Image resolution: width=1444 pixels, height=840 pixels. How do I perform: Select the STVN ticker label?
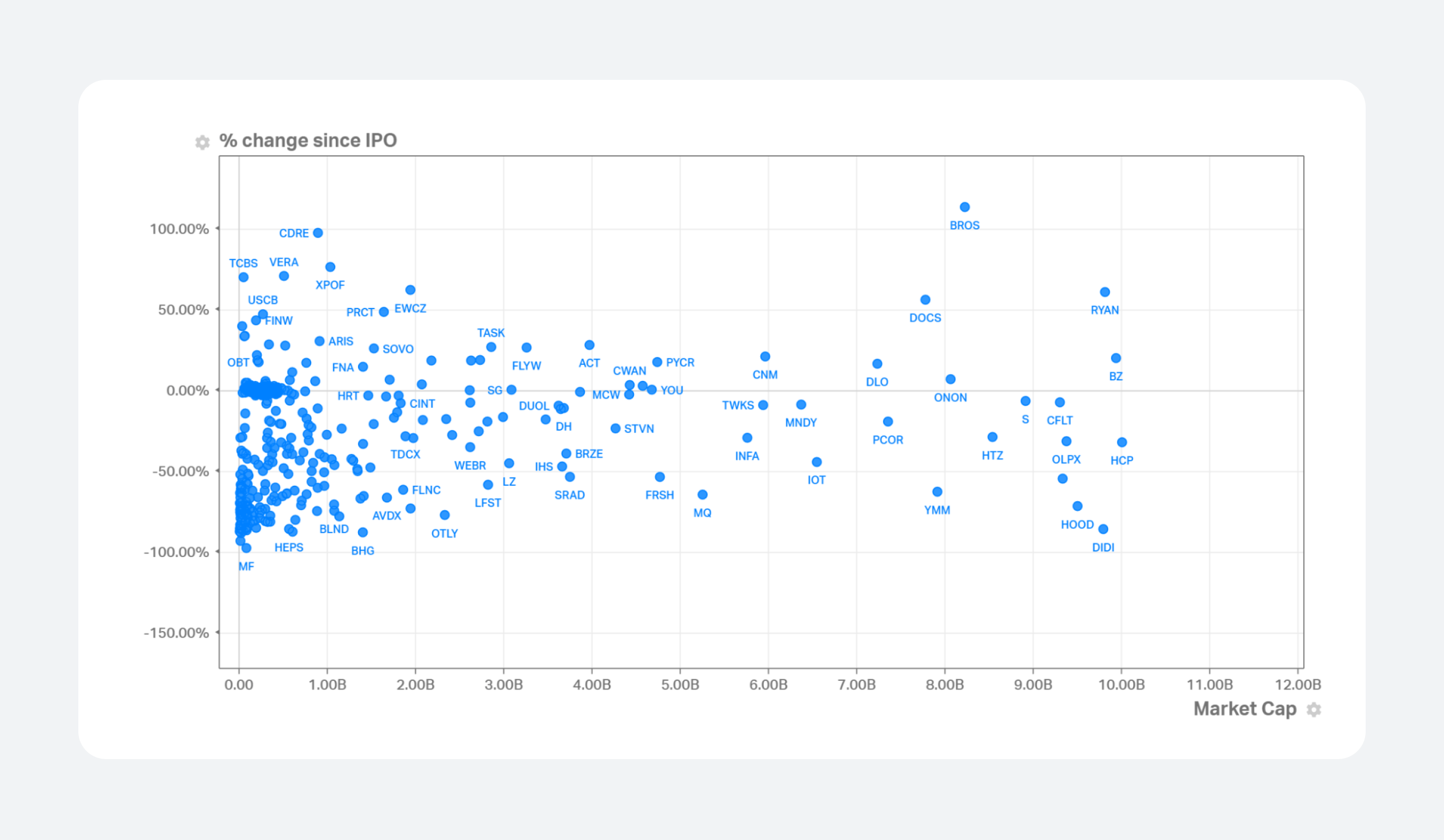pos(639,428)
